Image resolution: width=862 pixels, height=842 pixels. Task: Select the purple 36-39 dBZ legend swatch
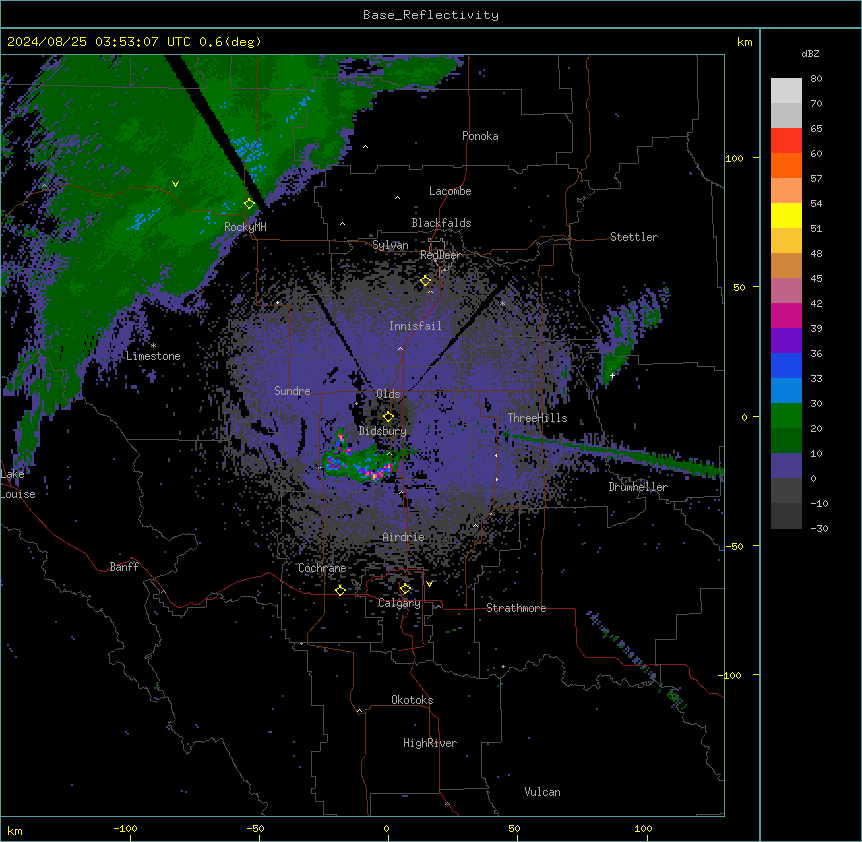(786, 341)
